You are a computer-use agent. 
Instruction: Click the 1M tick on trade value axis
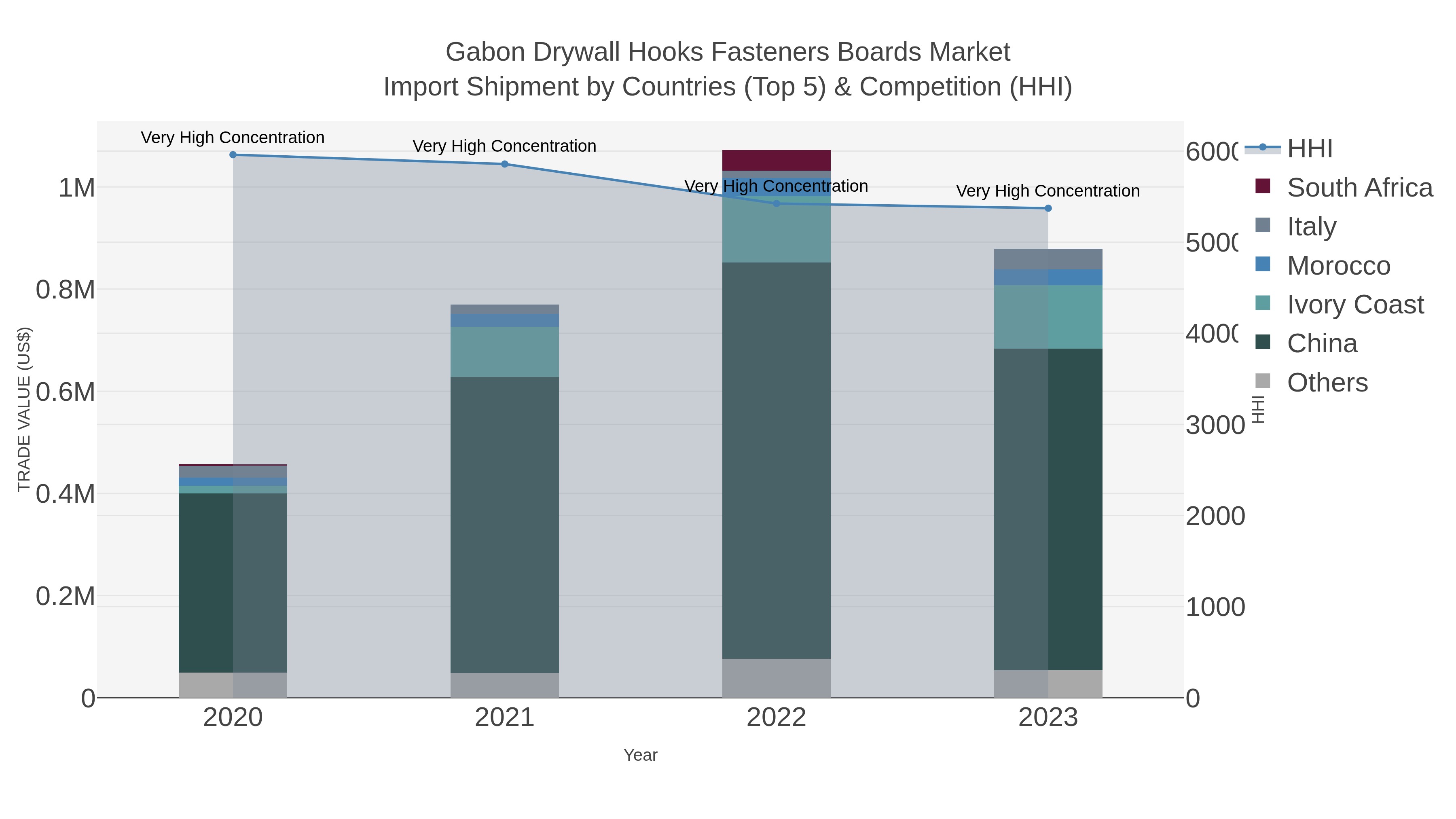[77, 188]
